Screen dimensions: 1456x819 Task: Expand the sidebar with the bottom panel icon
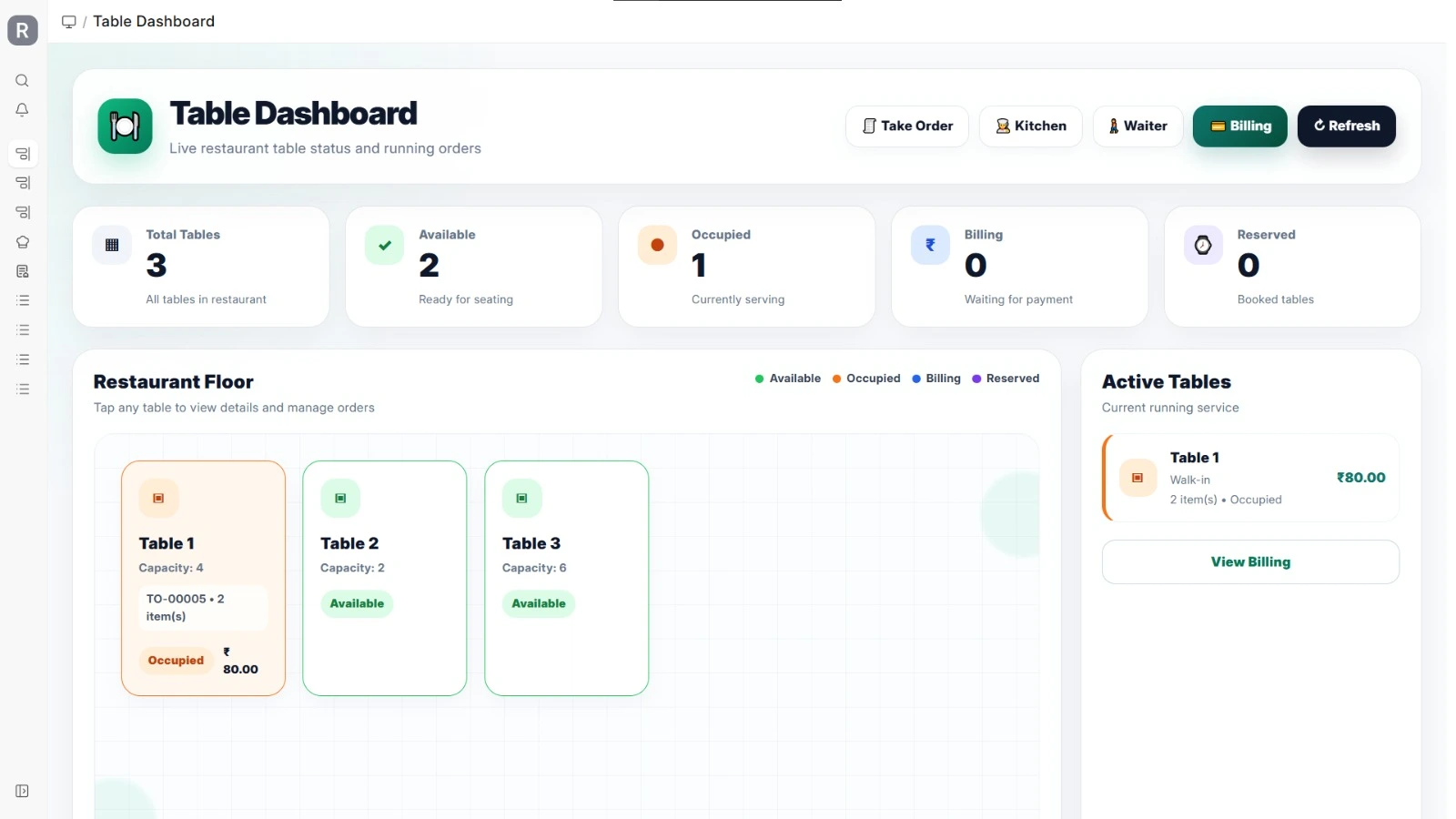tap(23, 791)
